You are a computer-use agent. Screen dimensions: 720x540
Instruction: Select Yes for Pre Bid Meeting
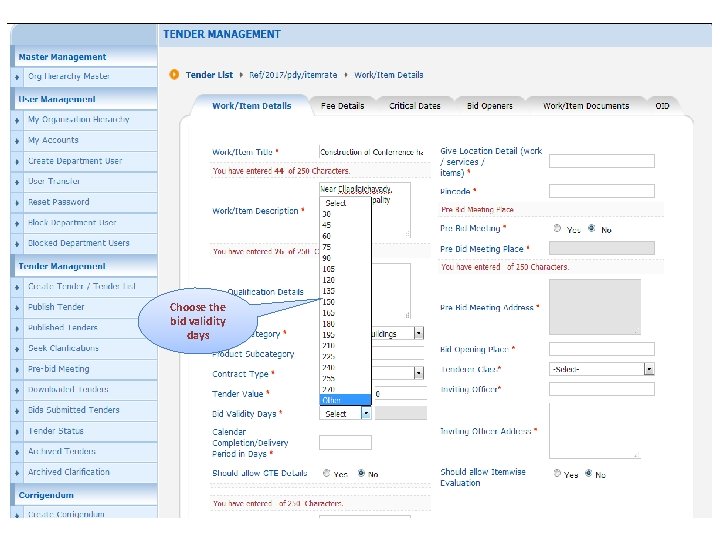(557, 228)
